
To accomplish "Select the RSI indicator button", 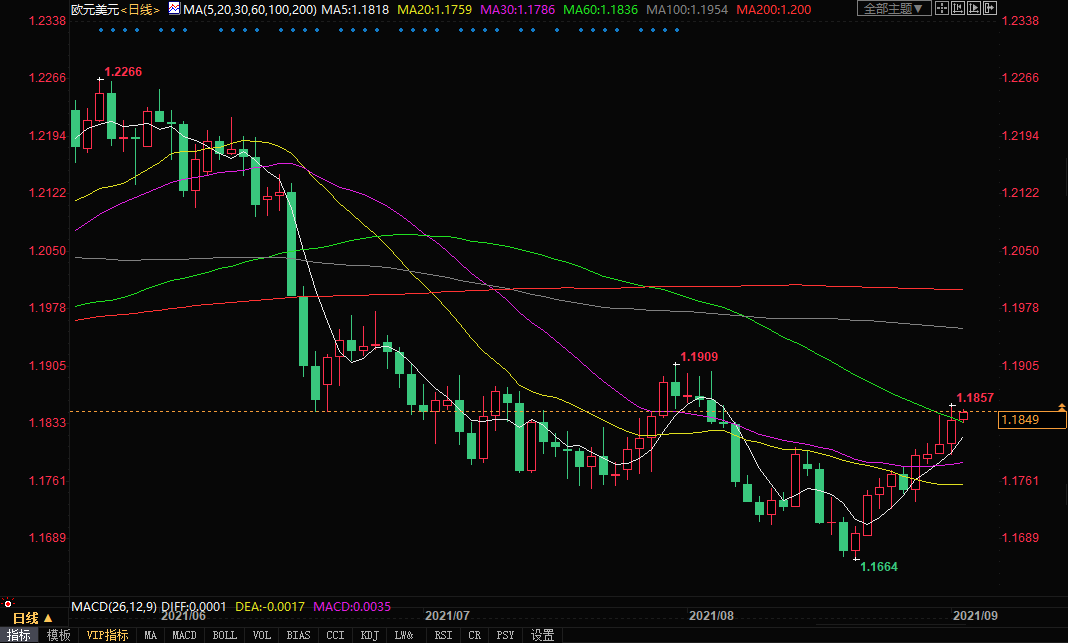I will (440, 635).
